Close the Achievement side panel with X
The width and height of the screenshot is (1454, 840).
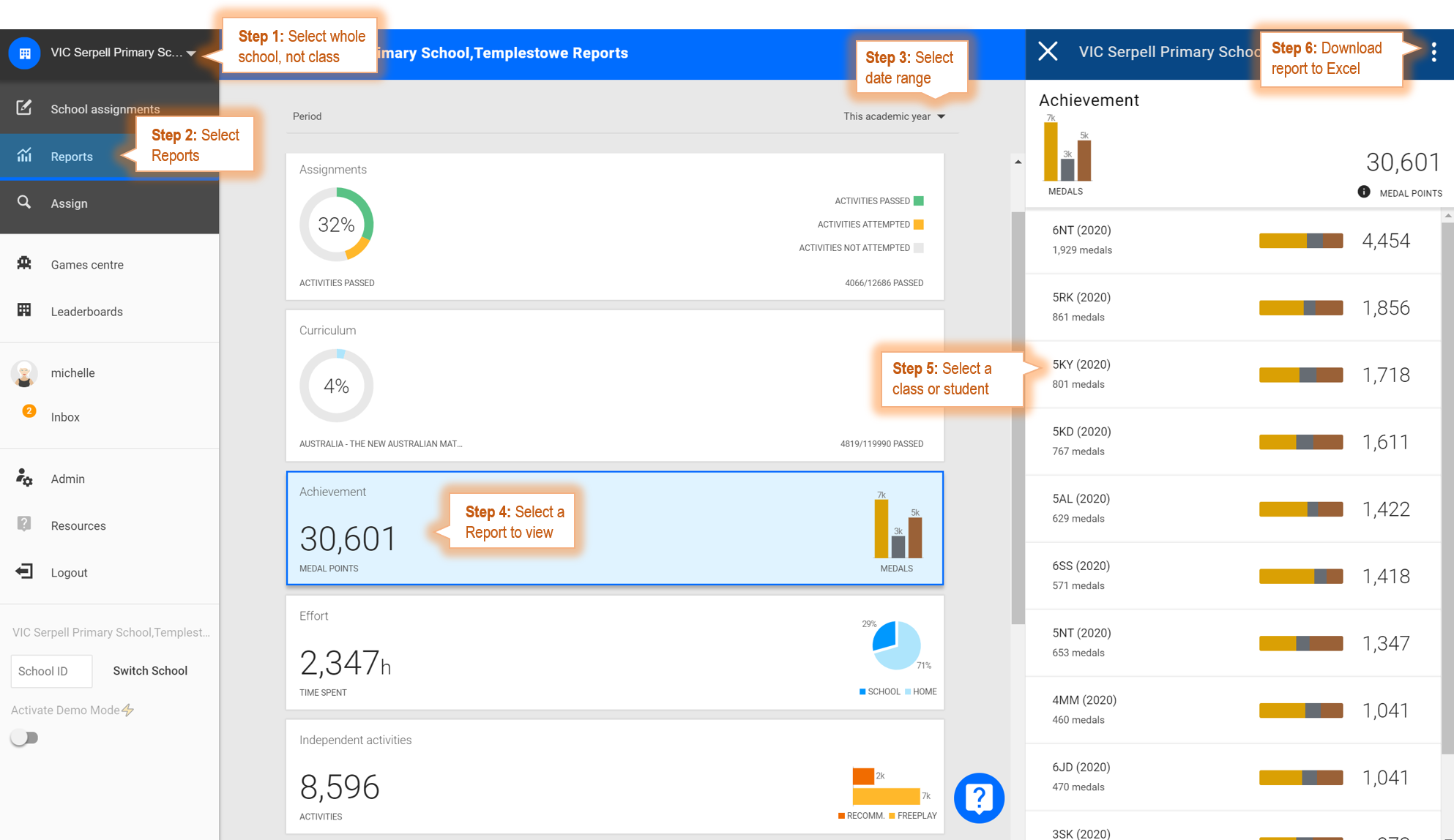(1048, 51)
